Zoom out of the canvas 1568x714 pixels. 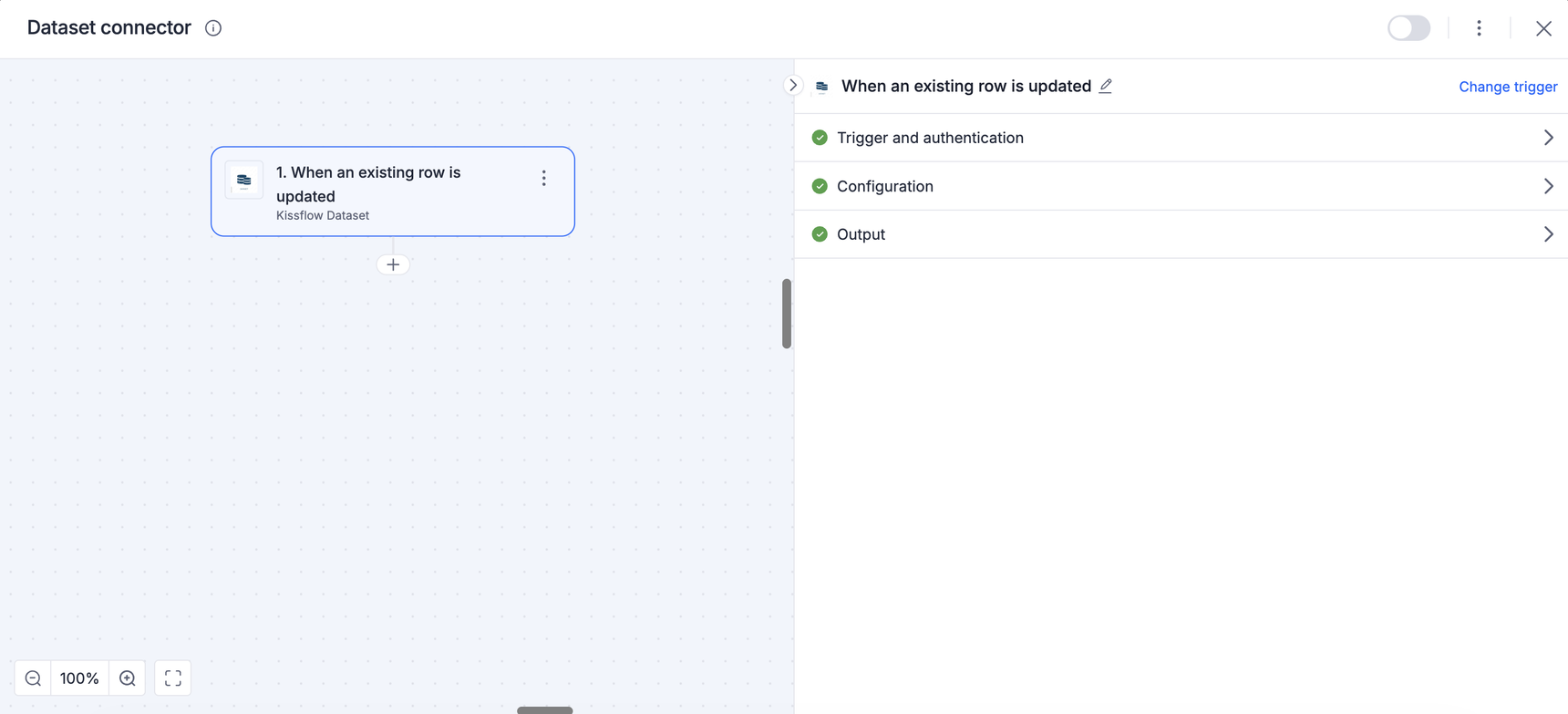click(x=34, y=678)
